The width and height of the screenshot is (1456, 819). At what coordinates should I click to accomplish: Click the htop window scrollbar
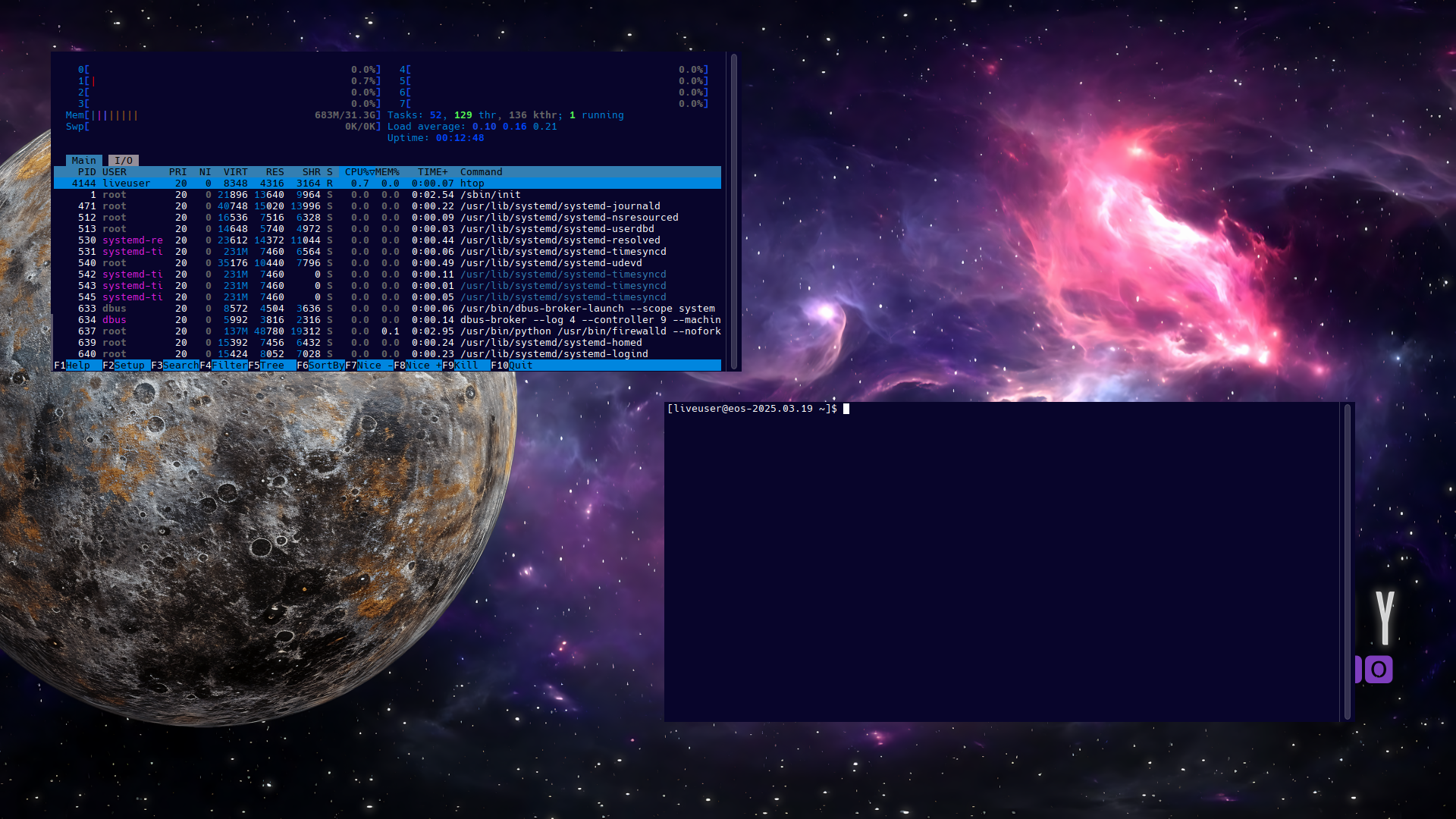(733, 211)
